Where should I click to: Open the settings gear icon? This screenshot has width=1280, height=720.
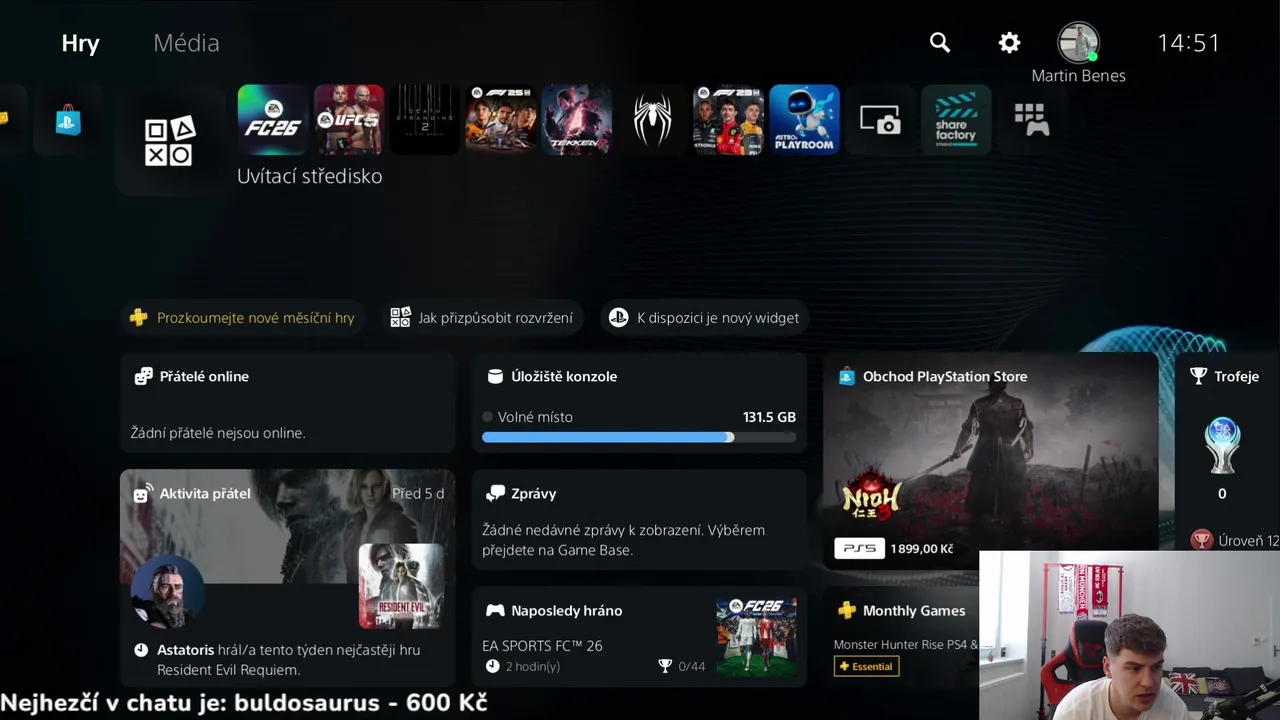(1010, 42)
